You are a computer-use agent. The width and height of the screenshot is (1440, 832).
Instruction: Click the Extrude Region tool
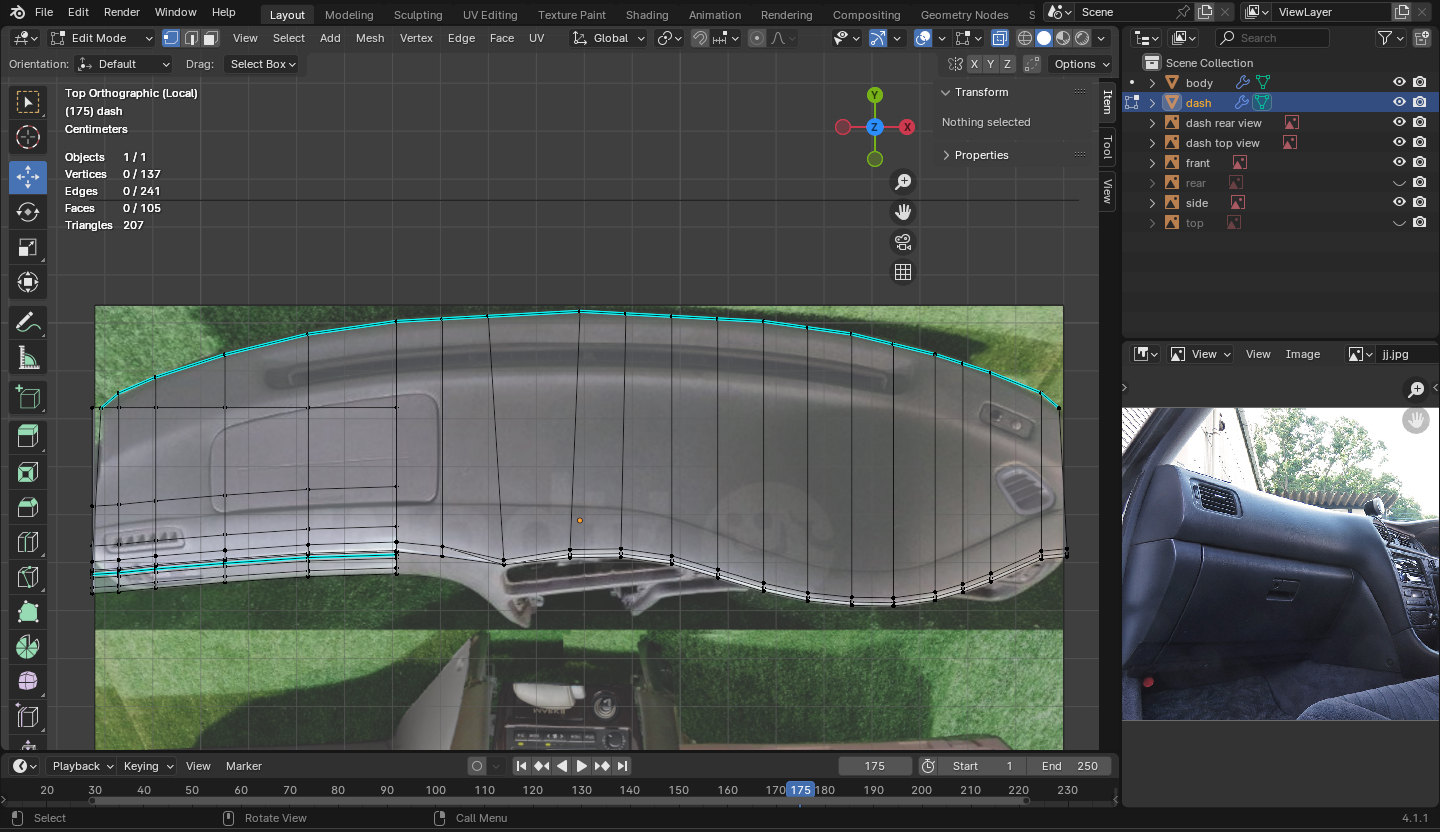coord(28,435)
